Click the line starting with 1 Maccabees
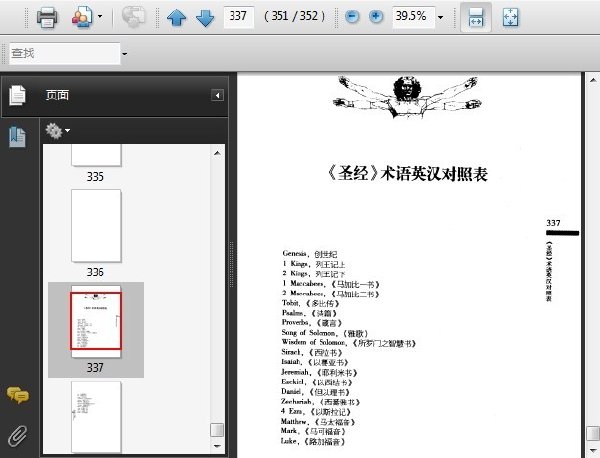Viewport: 600px width, 458px height. coord(331,284)
